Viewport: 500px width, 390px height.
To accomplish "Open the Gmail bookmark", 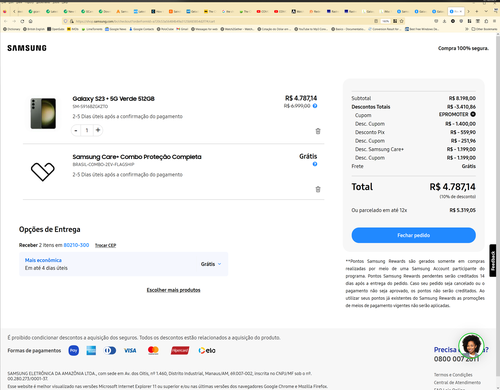I will (182, 29).
